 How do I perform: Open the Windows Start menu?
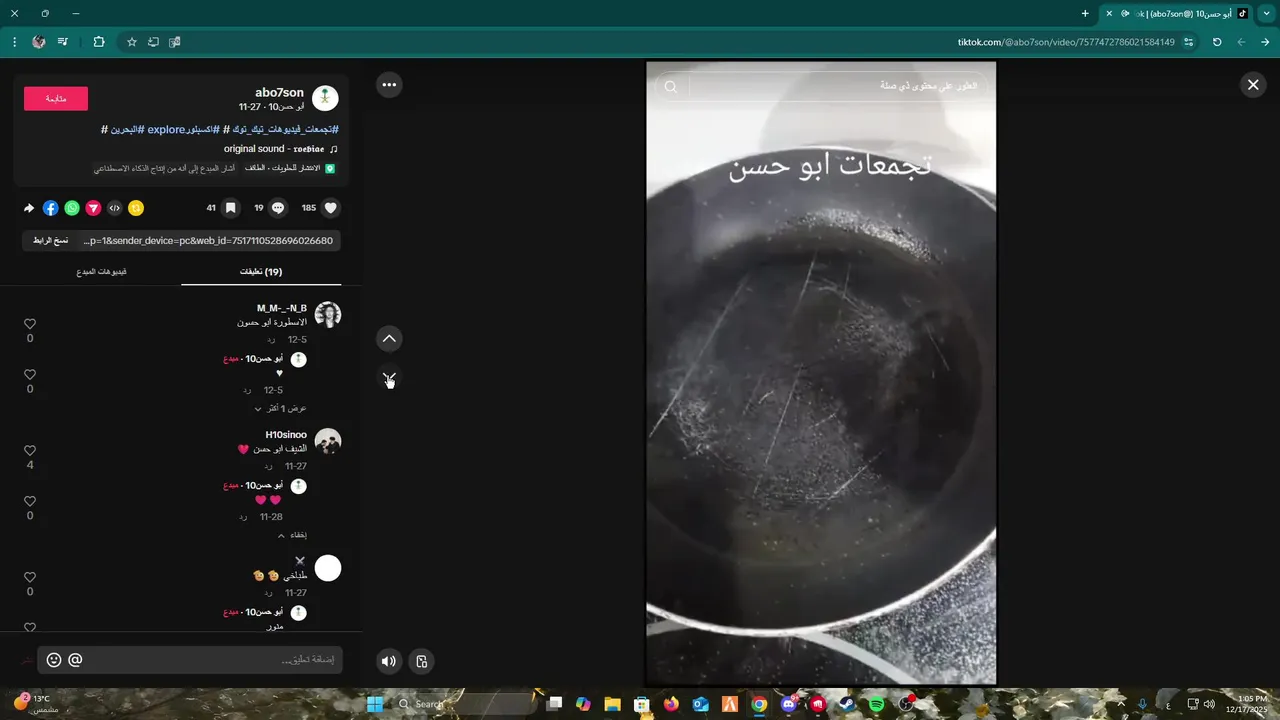374,704
